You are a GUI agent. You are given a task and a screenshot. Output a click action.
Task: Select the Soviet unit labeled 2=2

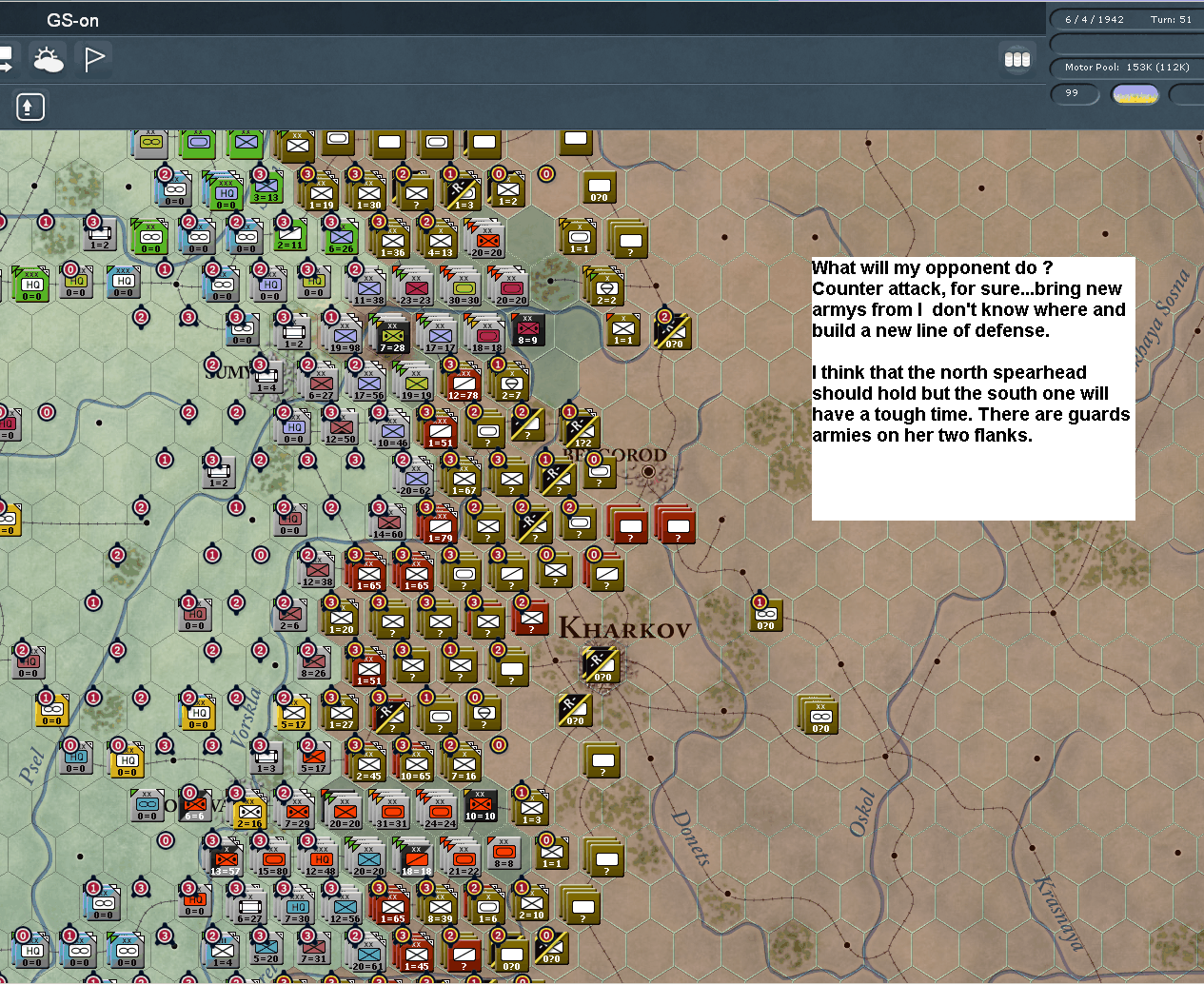(607, 288)
